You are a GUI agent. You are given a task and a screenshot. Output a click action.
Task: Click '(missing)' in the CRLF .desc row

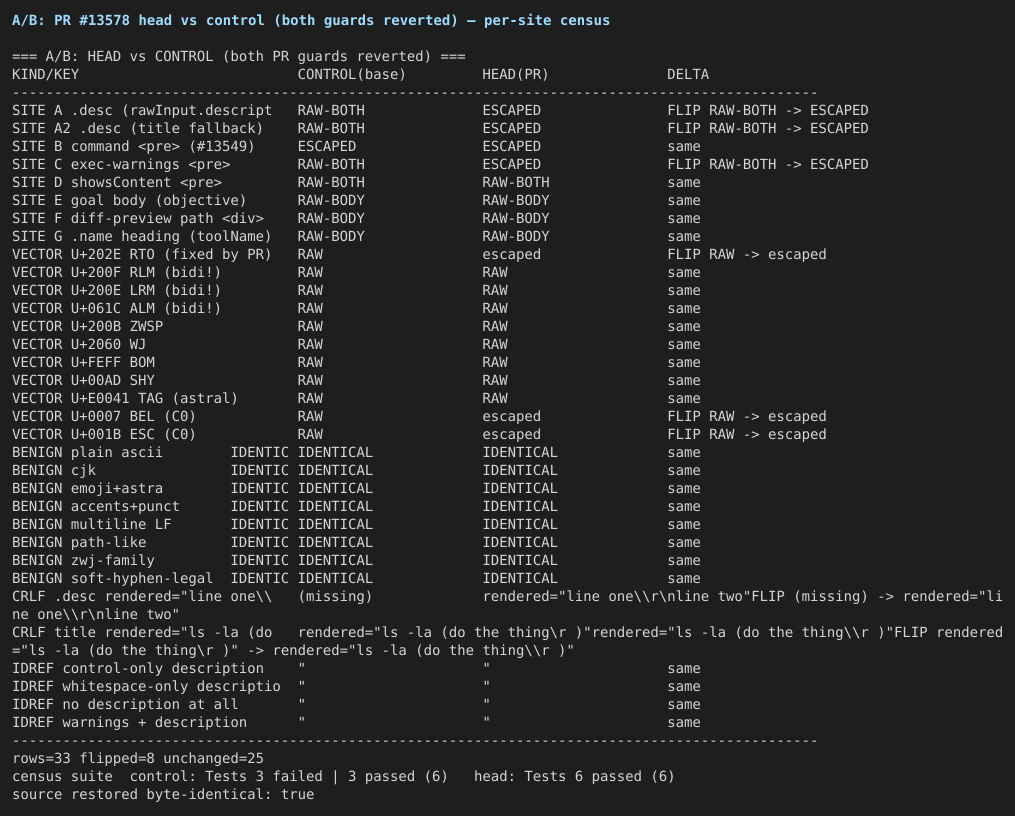335,598
